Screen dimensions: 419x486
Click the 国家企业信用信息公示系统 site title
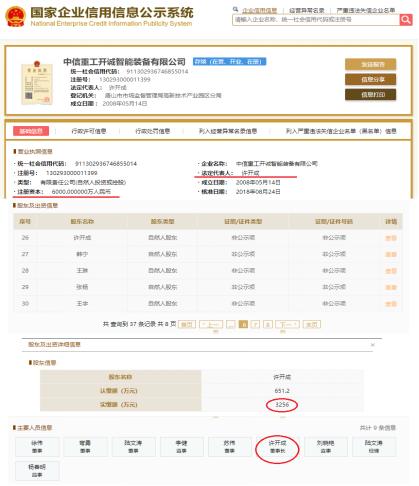[x=112, y=13]
